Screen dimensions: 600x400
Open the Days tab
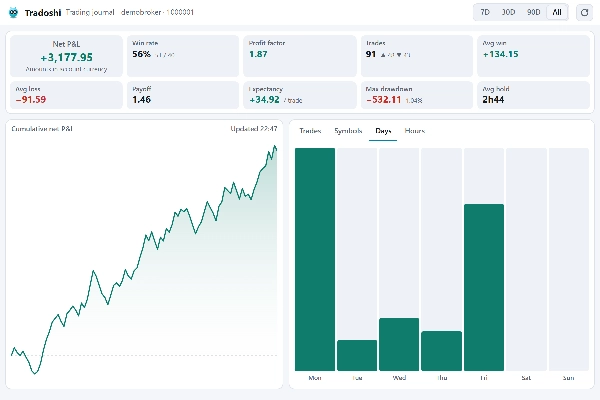coord(383,131)
